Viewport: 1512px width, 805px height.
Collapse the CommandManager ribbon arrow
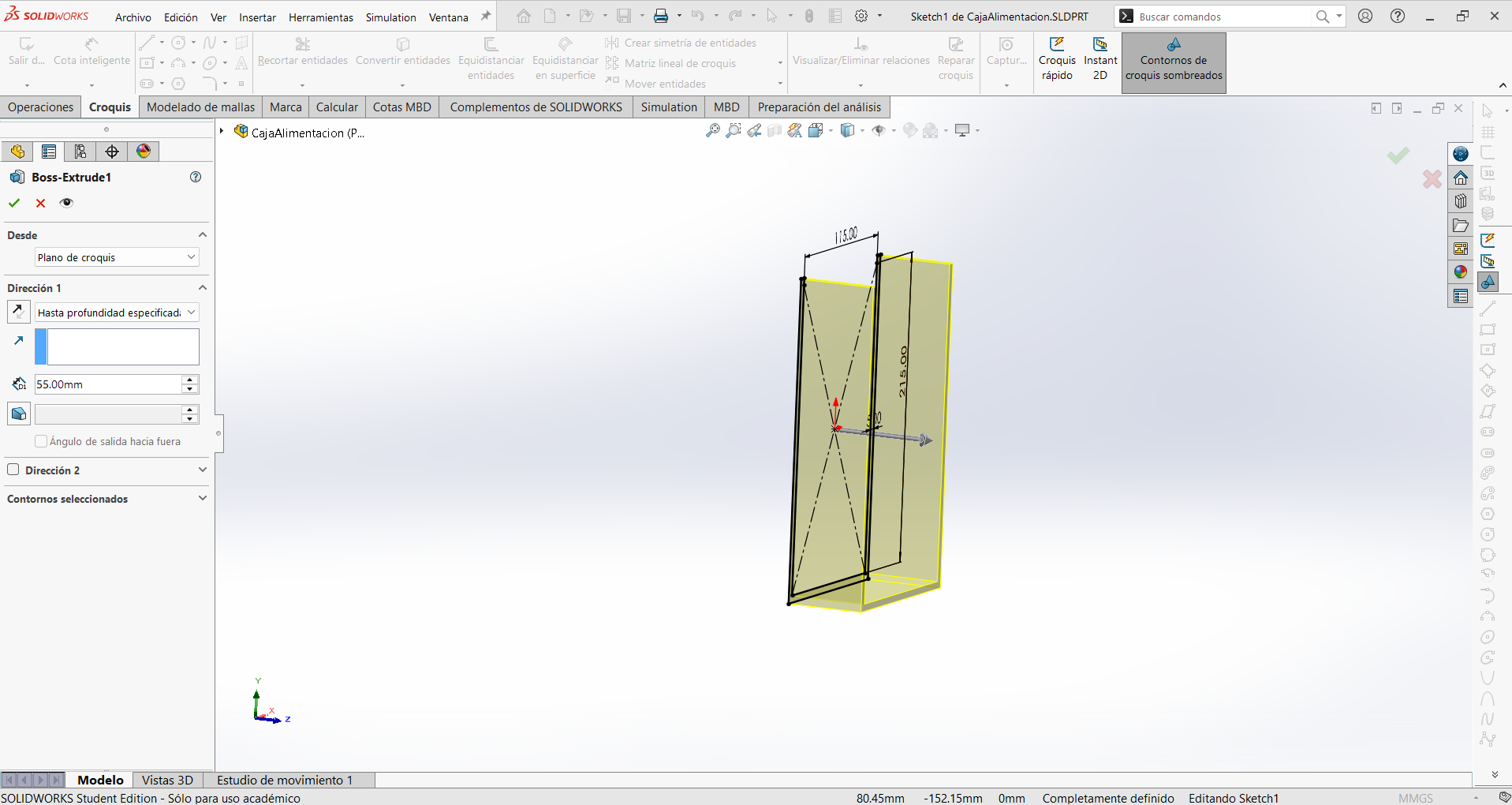tap(1503, 85)
